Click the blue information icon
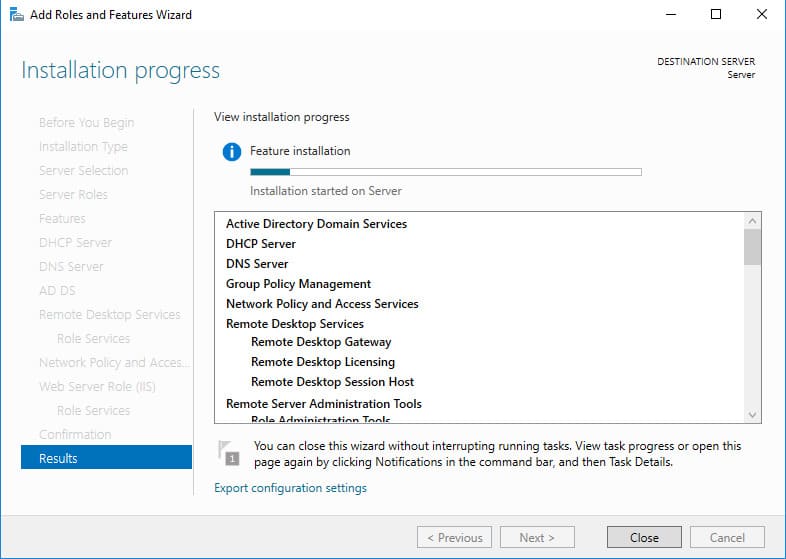The width and height of the screenshot is (786, 559). click(x=232, y=152)
